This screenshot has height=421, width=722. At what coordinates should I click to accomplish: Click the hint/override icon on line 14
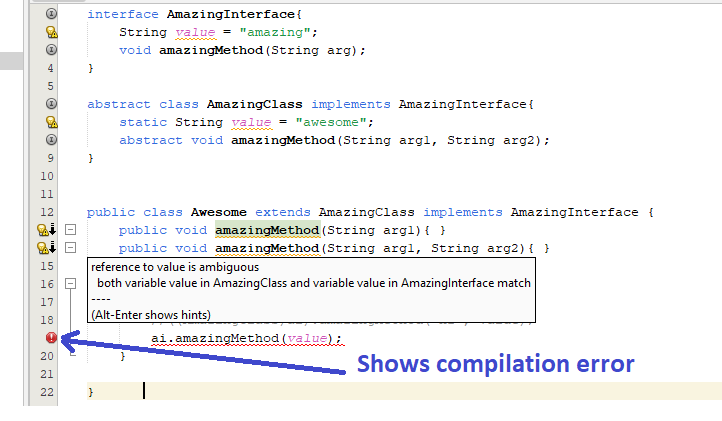(45, 248)
